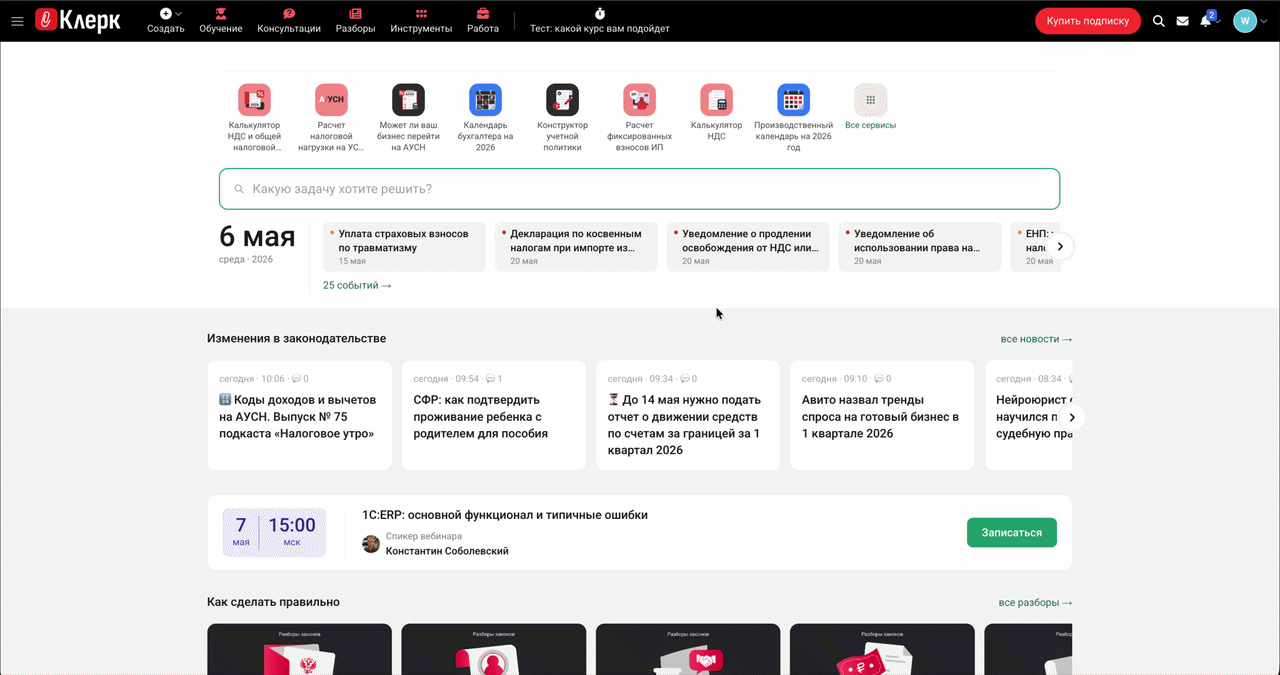The image size is (1280, 675).
Task: Focus the task search field
Action: click(639, 189)
